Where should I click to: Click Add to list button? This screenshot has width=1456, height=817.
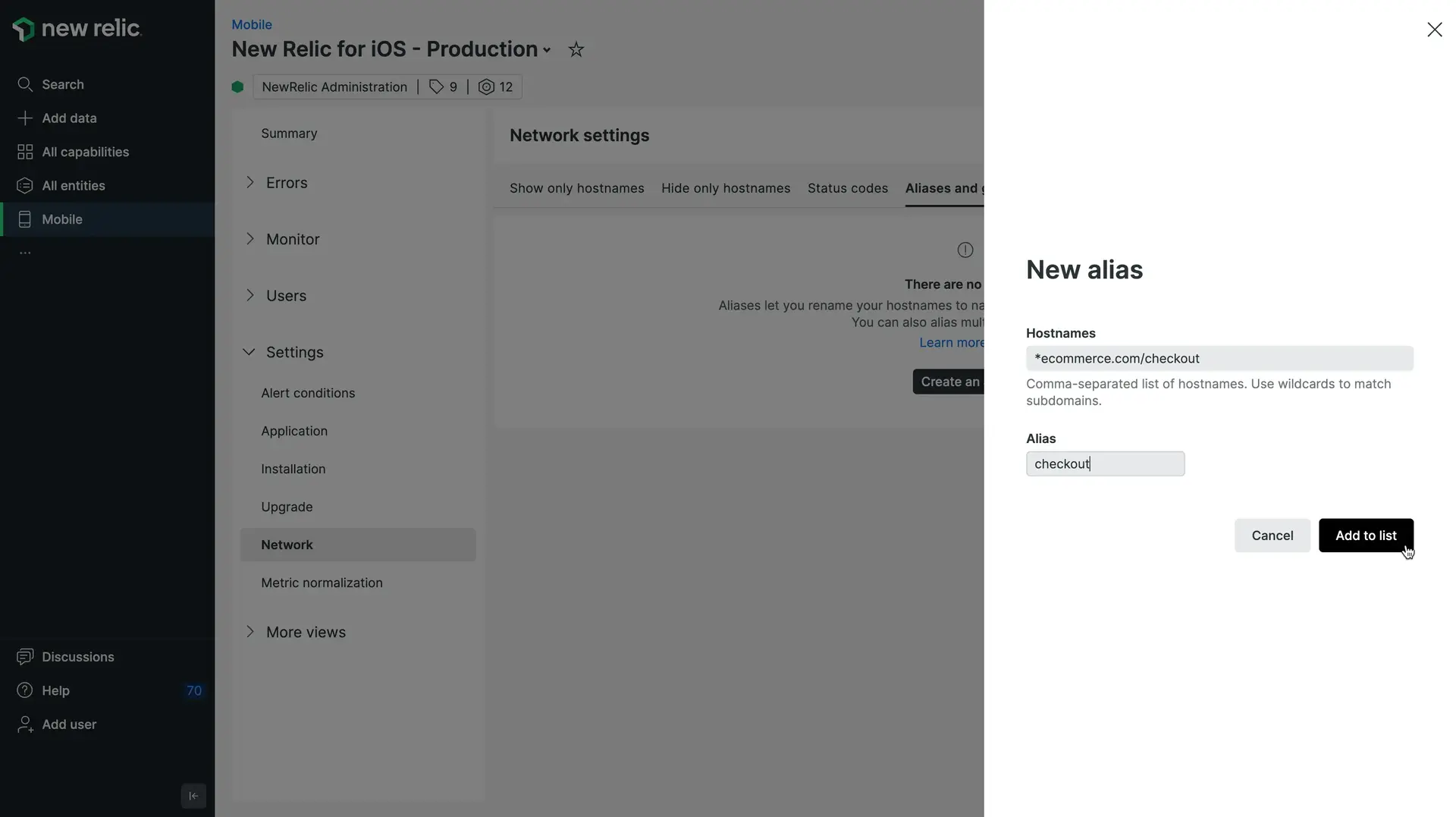(x=1366, y=536)
